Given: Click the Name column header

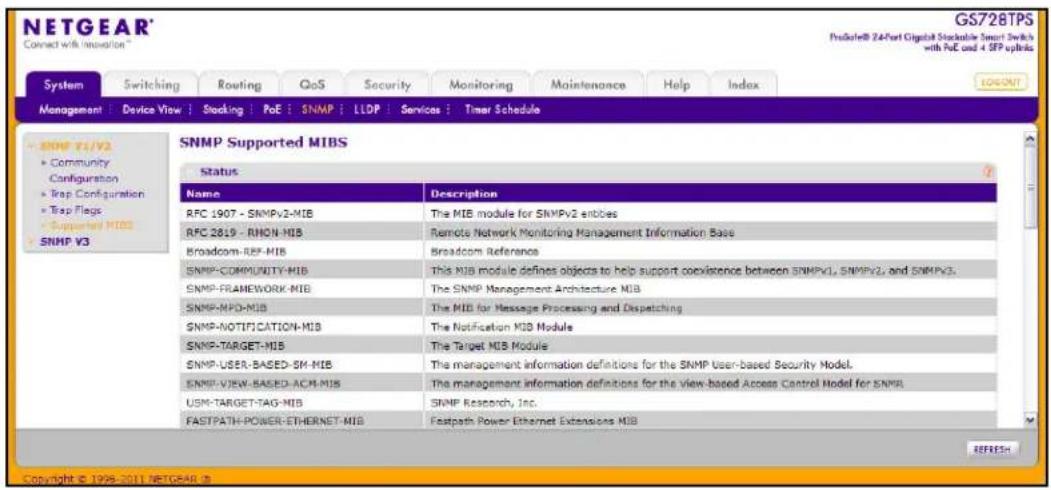Looking at the screenshot, I should coord(301,193).
